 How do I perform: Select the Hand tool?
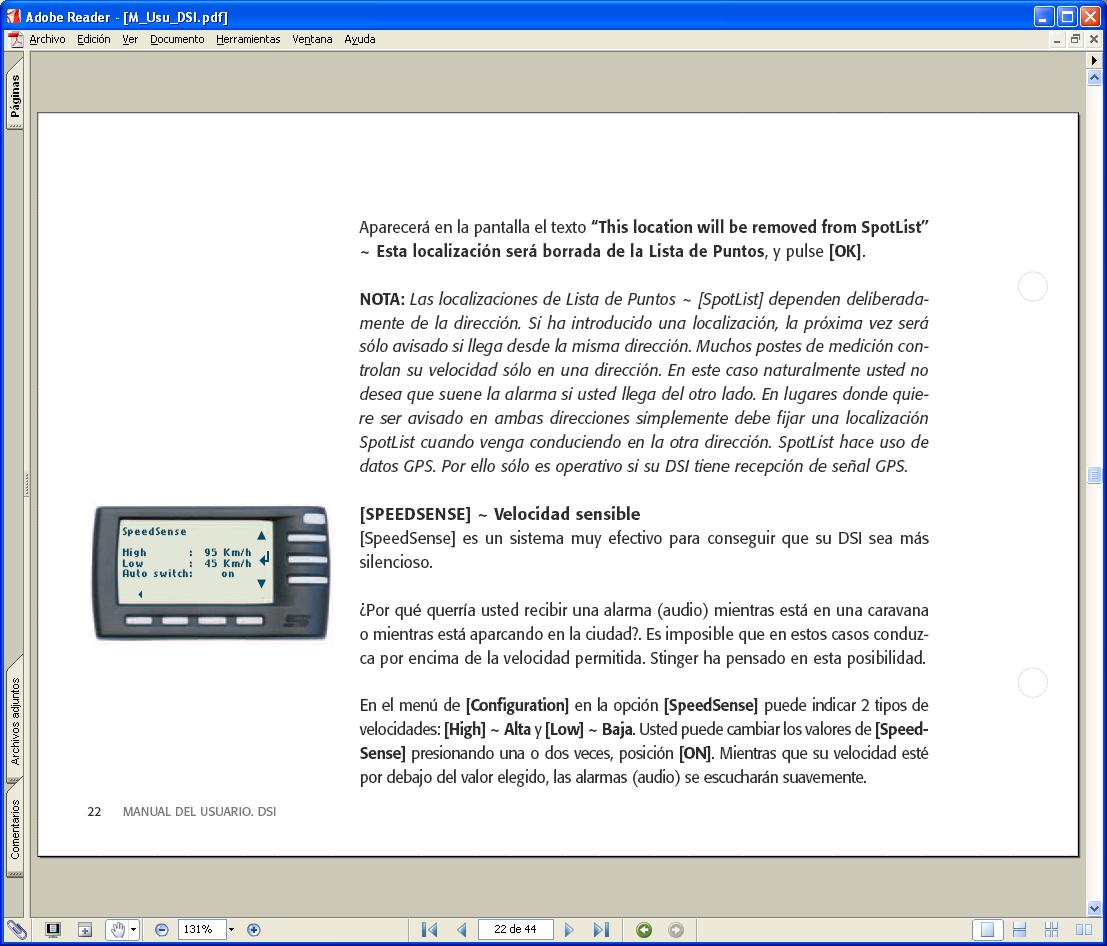117,930
